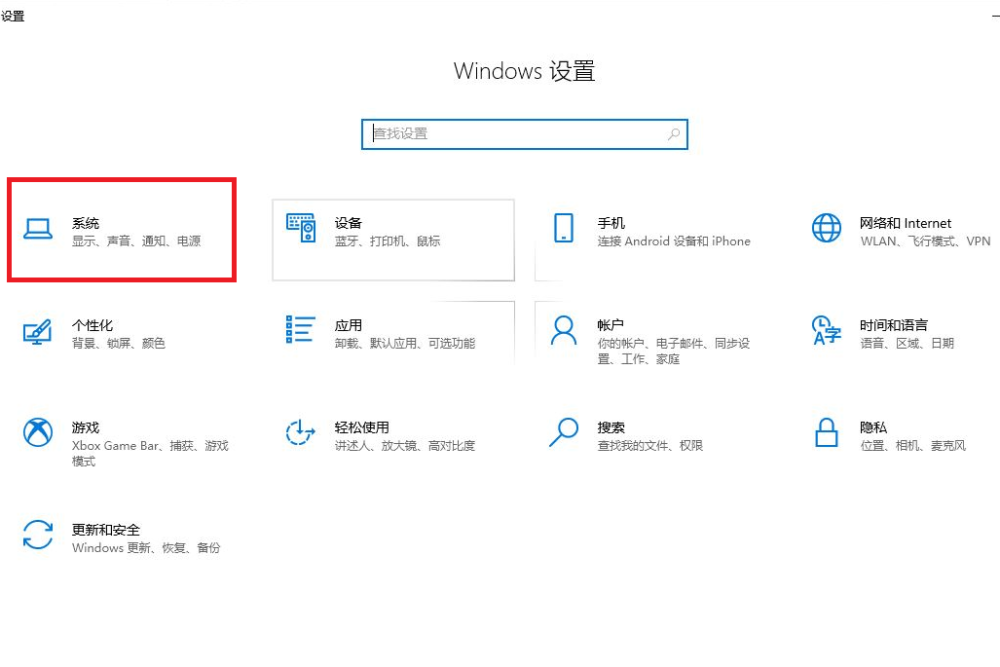Open the 设备 settings title
The height and width of the screenshot is (667, 1000).
coord(348,223)
